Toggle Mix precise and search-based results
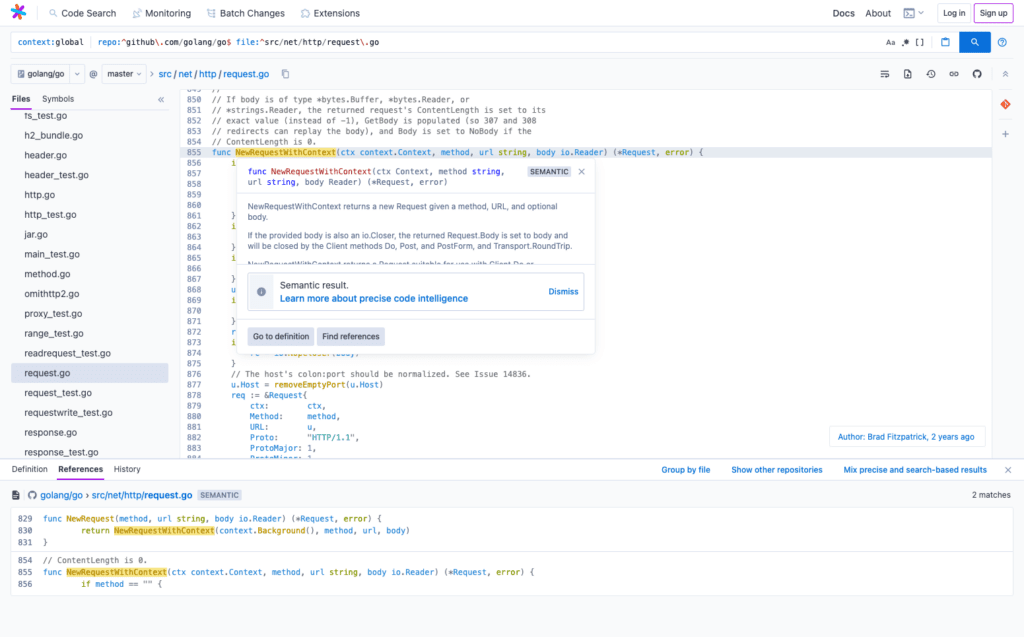 click(914, 470)
